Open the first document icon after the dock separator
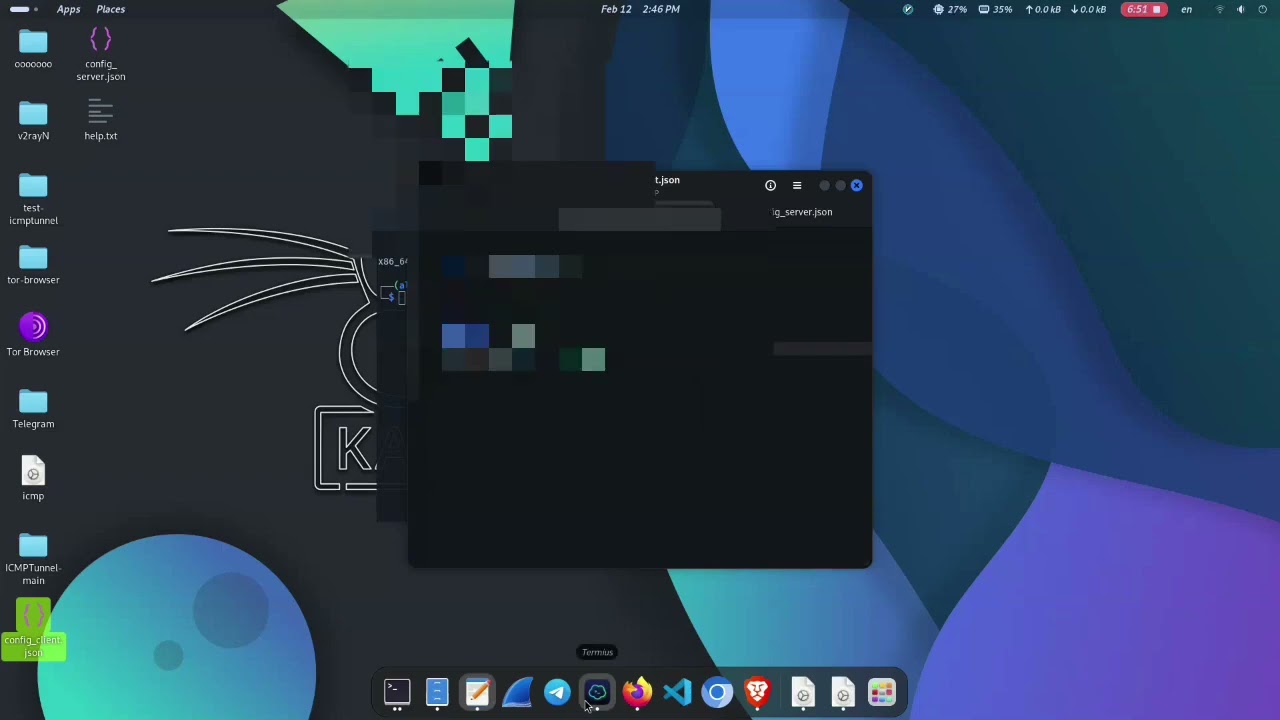Image resolution: width=1280 pixels, height=720 pixels. pos(803,692)
